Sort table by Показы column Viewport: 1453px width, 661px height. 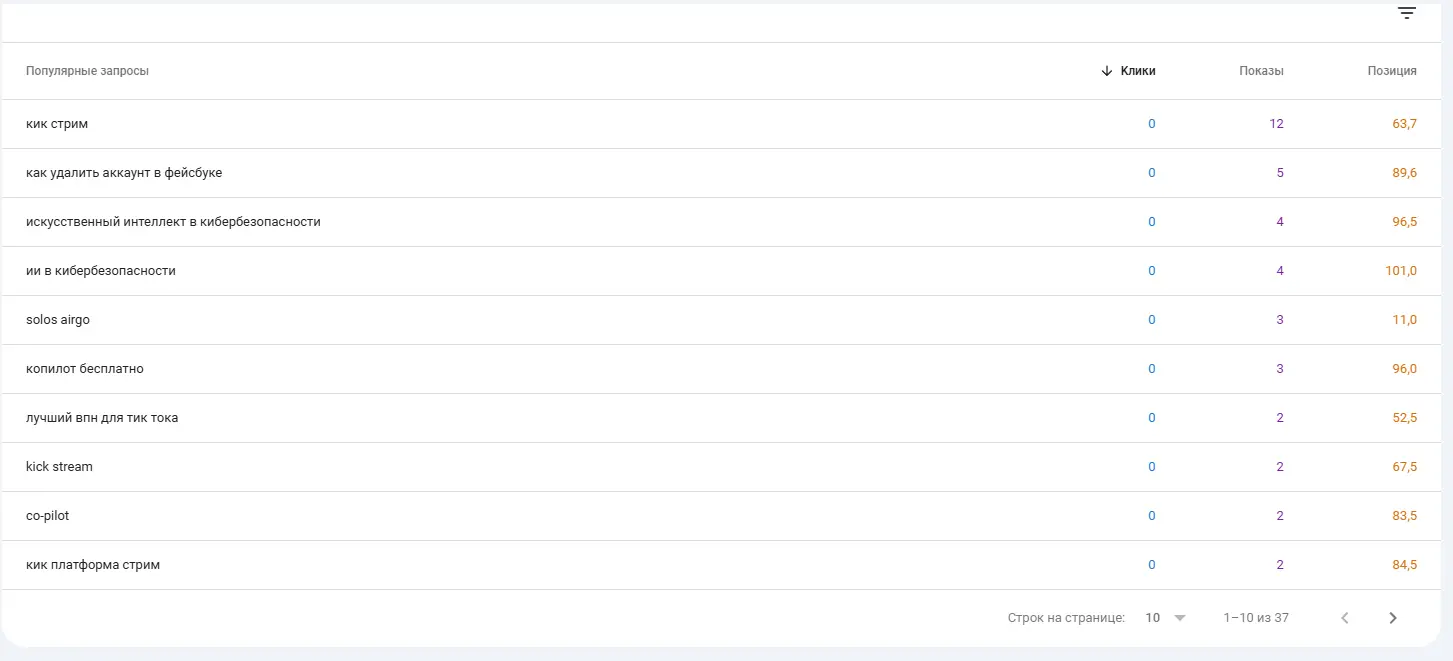pyautogui.click(x=1261, y=71)
